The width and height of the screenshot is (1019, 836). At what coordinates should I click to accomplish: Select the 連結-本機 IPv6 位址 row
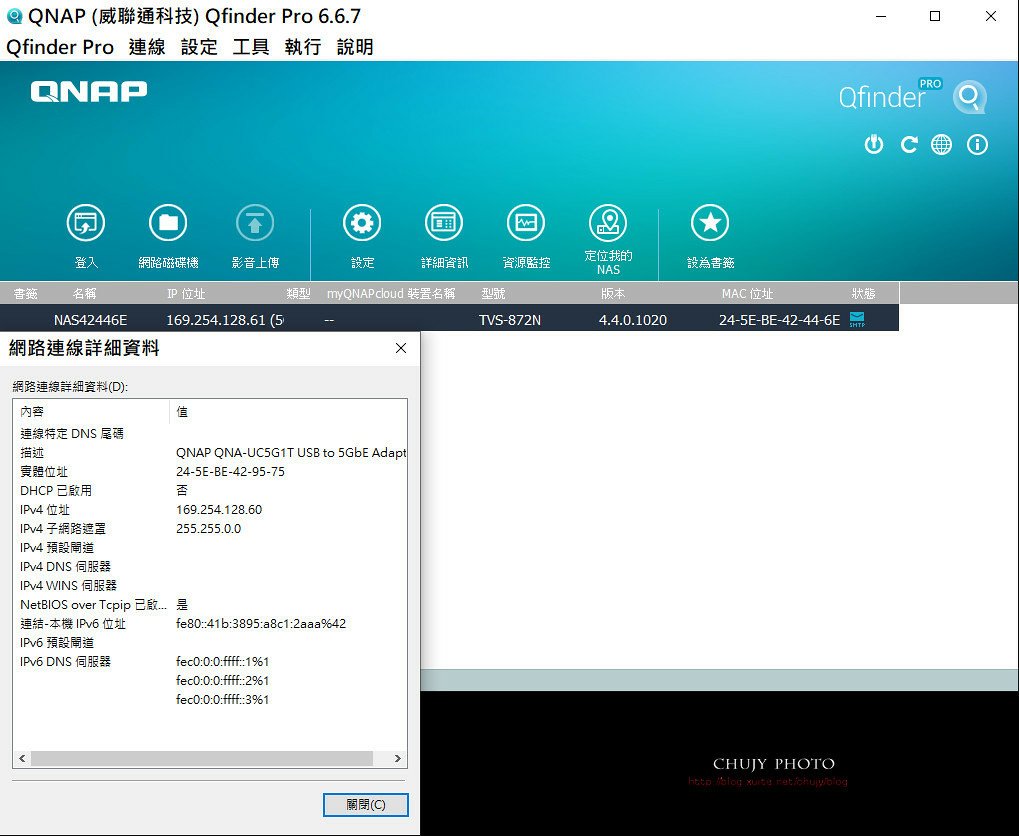[210, 623]
